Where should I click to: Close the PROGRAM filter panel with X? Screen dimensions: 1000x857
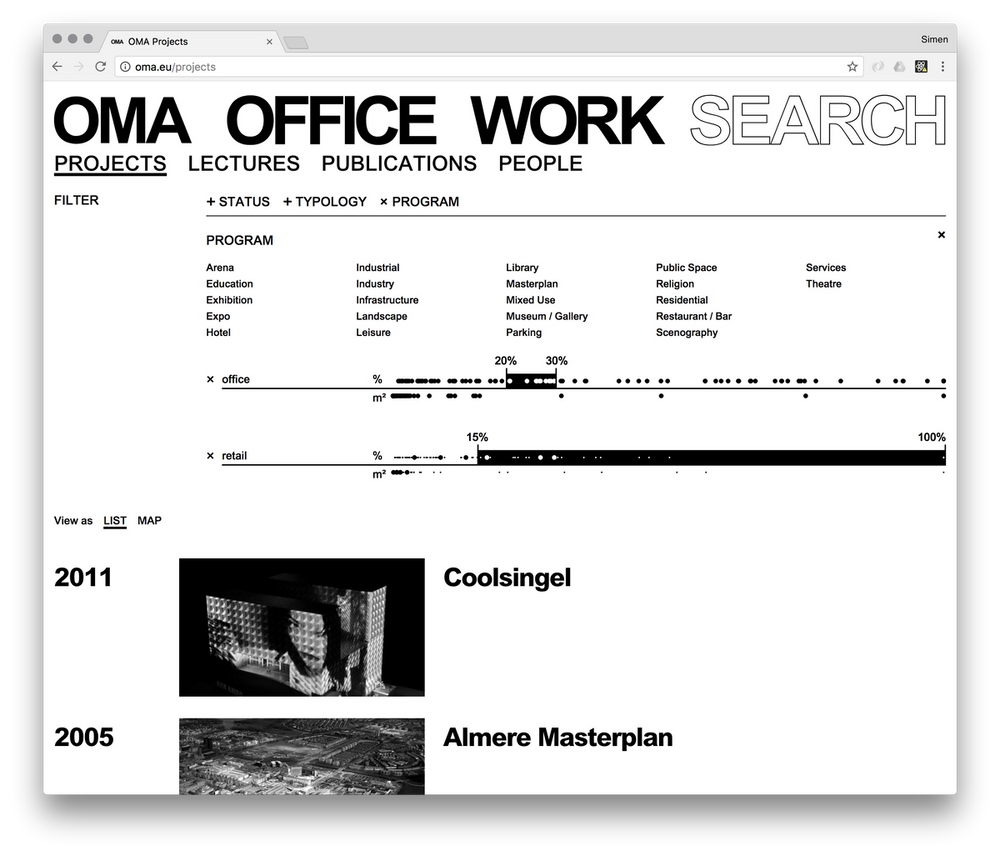(x=941, y=235)
